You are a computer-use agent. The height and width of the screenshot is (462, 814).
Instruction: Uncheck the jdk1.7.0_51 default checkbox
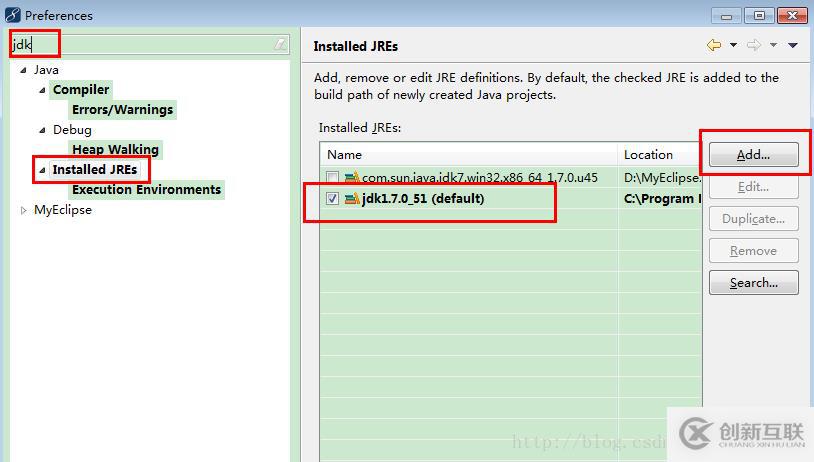(x=332, y=198)
